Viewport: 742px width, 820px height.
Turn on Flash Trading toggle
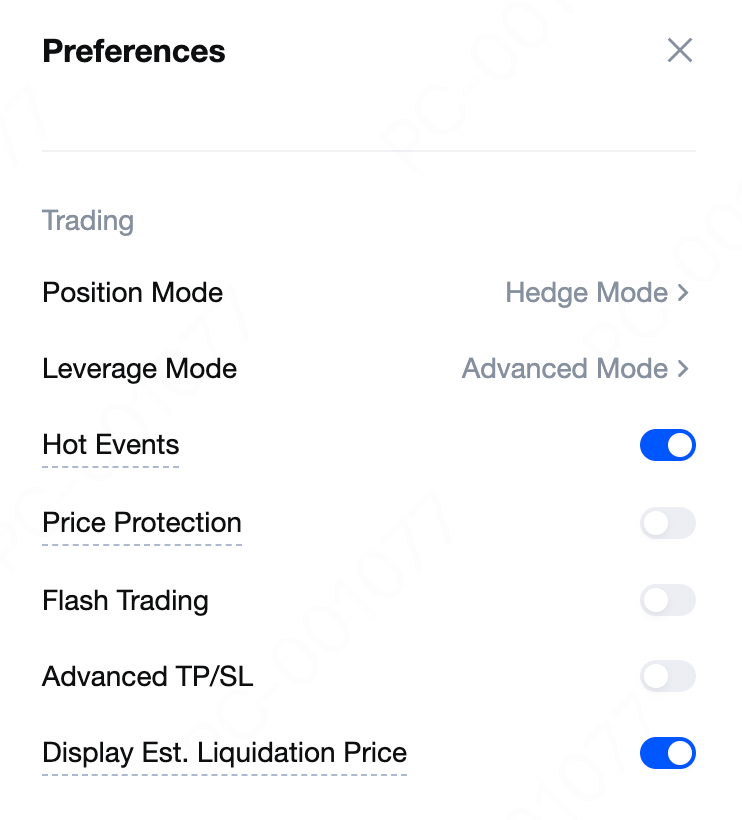click(668, 600)
